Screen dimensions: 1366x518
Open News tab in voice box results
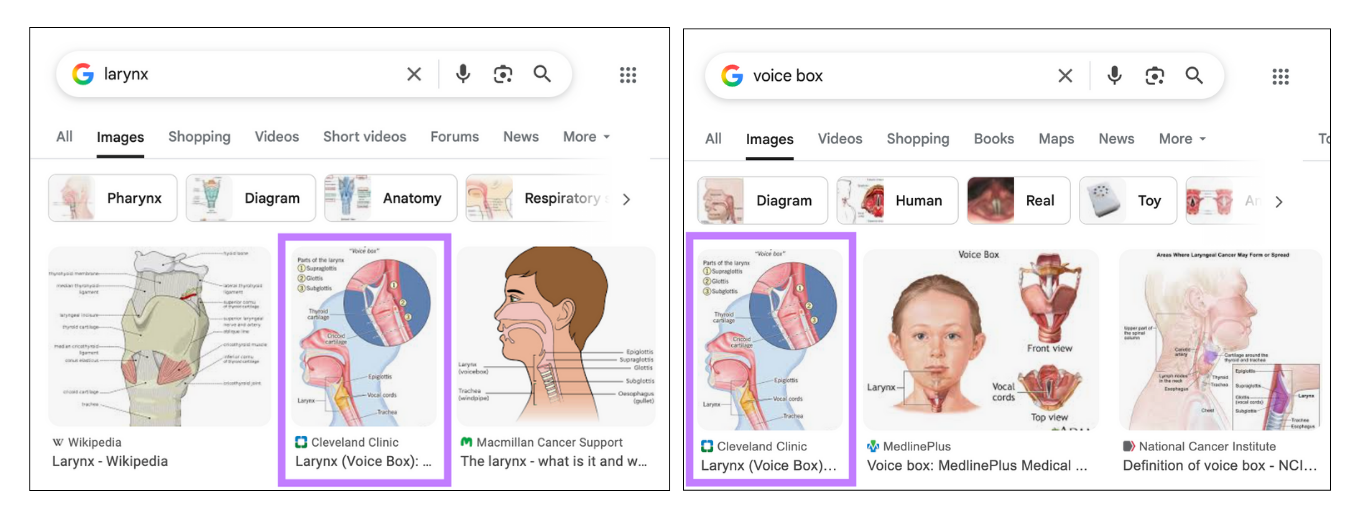[1116, 139]
